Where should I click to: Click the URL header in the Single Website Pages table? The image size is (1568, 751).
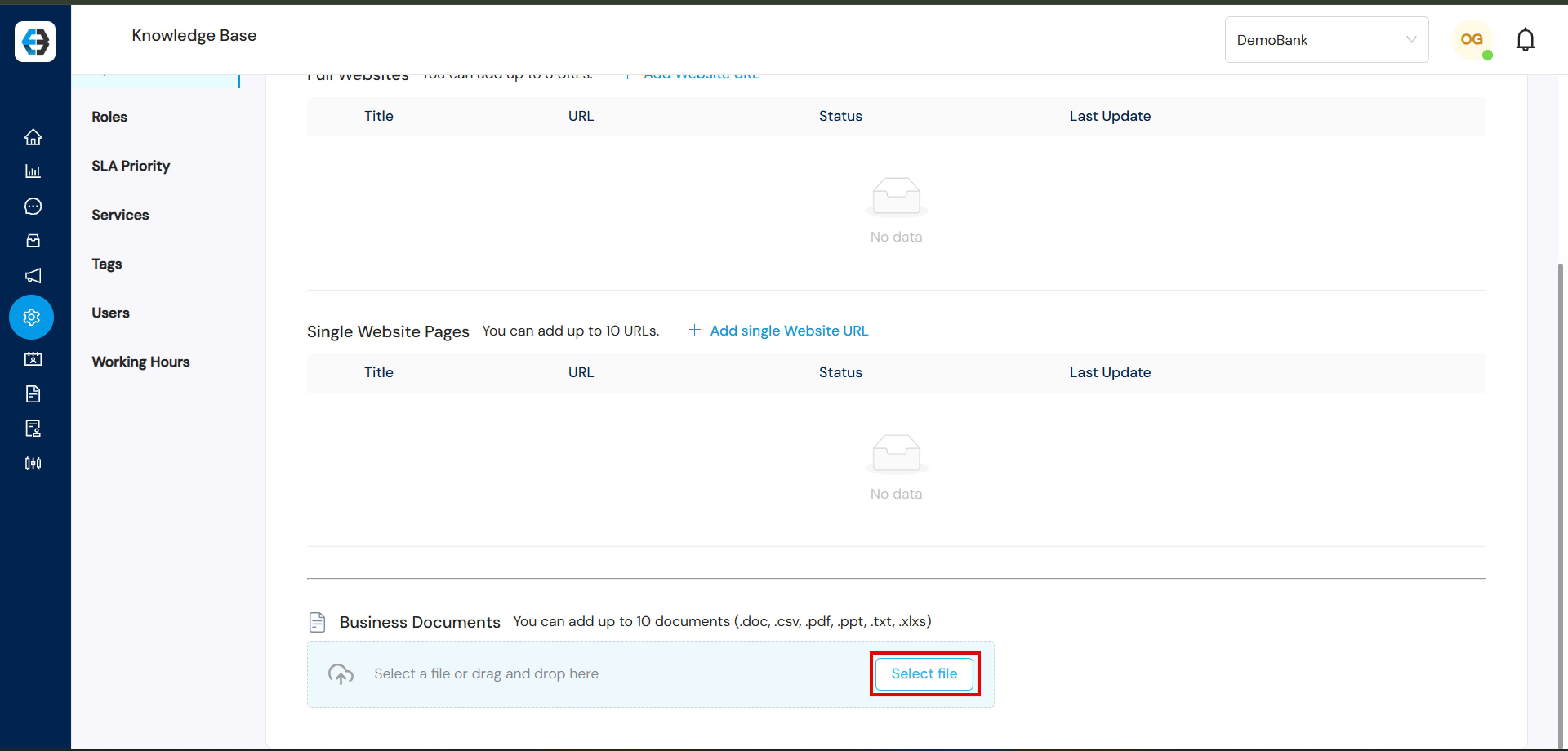pyautogui.click(x=581, y=372)
